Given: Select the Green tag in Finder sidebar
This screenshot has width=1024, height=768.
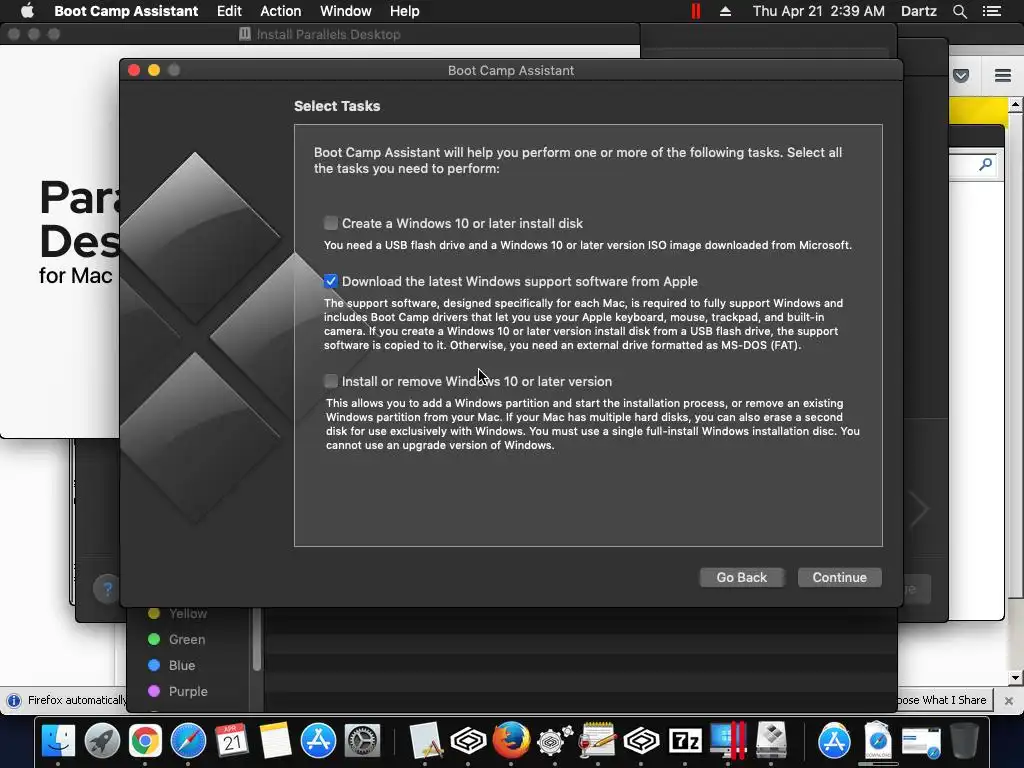Looking at the screenshot, I should click(177, 639).
